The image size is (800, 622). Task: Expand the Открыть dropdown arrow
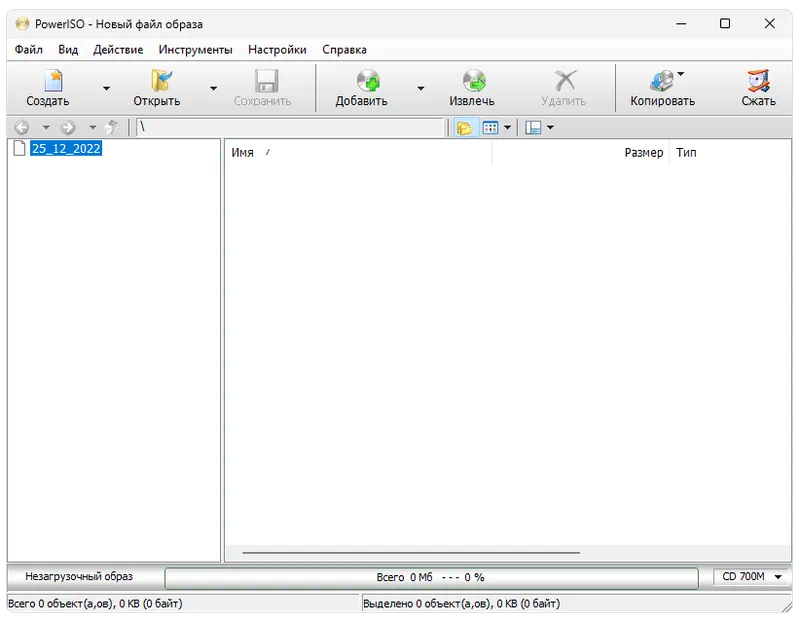click(213, 88)
